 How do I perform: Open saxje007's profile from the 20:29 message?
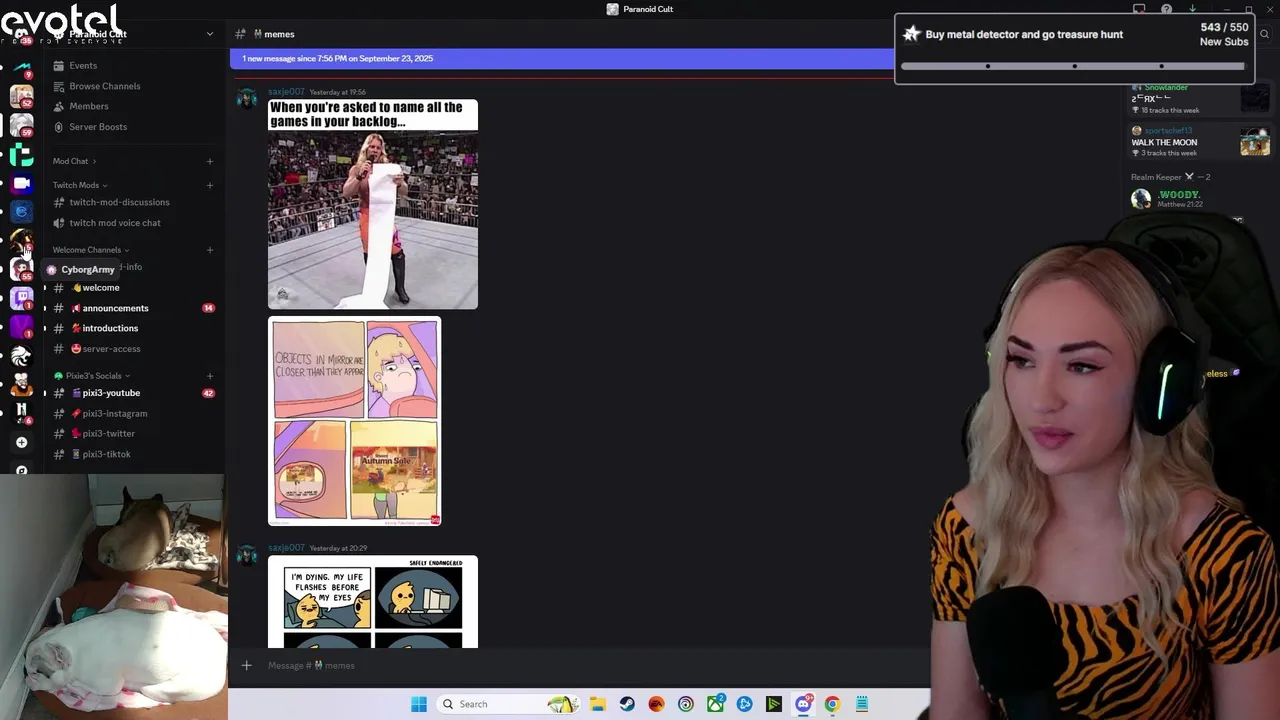286,548
